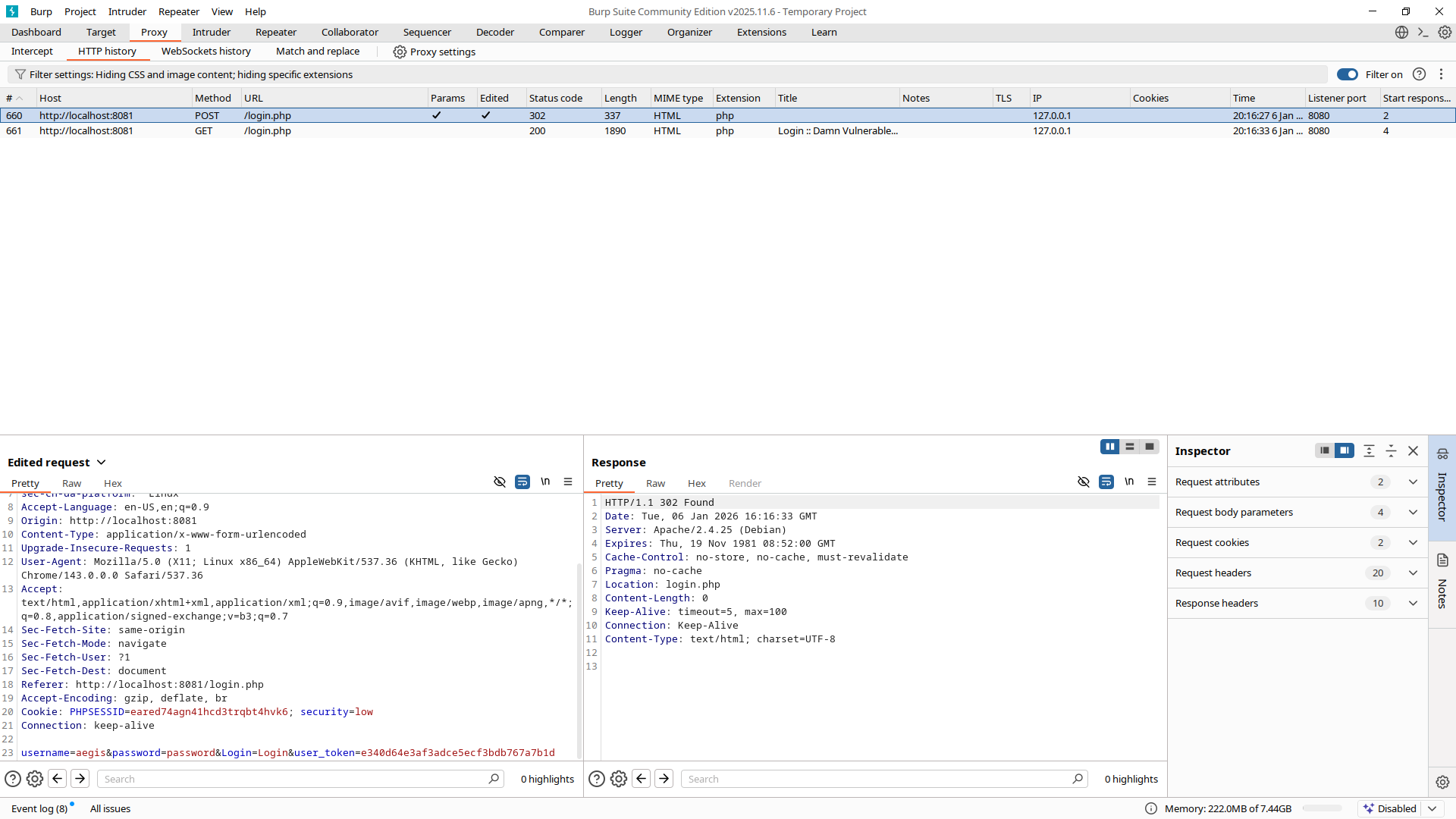The width and height of the screenshot is (1456, 819).
Task: Open the Intruder menu
Action: [x=127, y=11]
